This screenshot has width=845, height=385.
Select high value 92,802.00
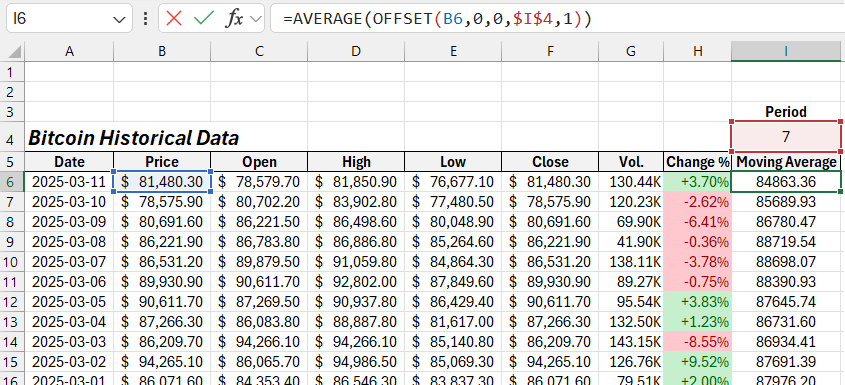[x=356, y=282]
